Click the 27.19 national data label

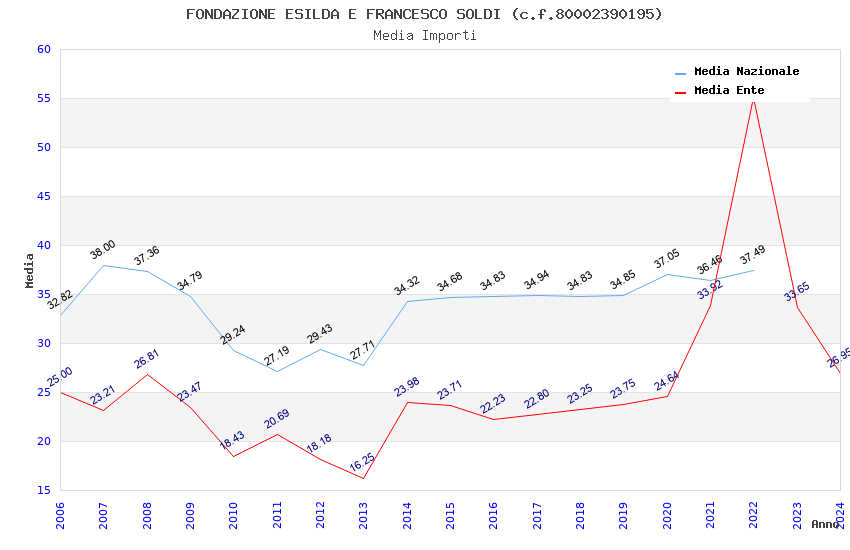(276, 355)
